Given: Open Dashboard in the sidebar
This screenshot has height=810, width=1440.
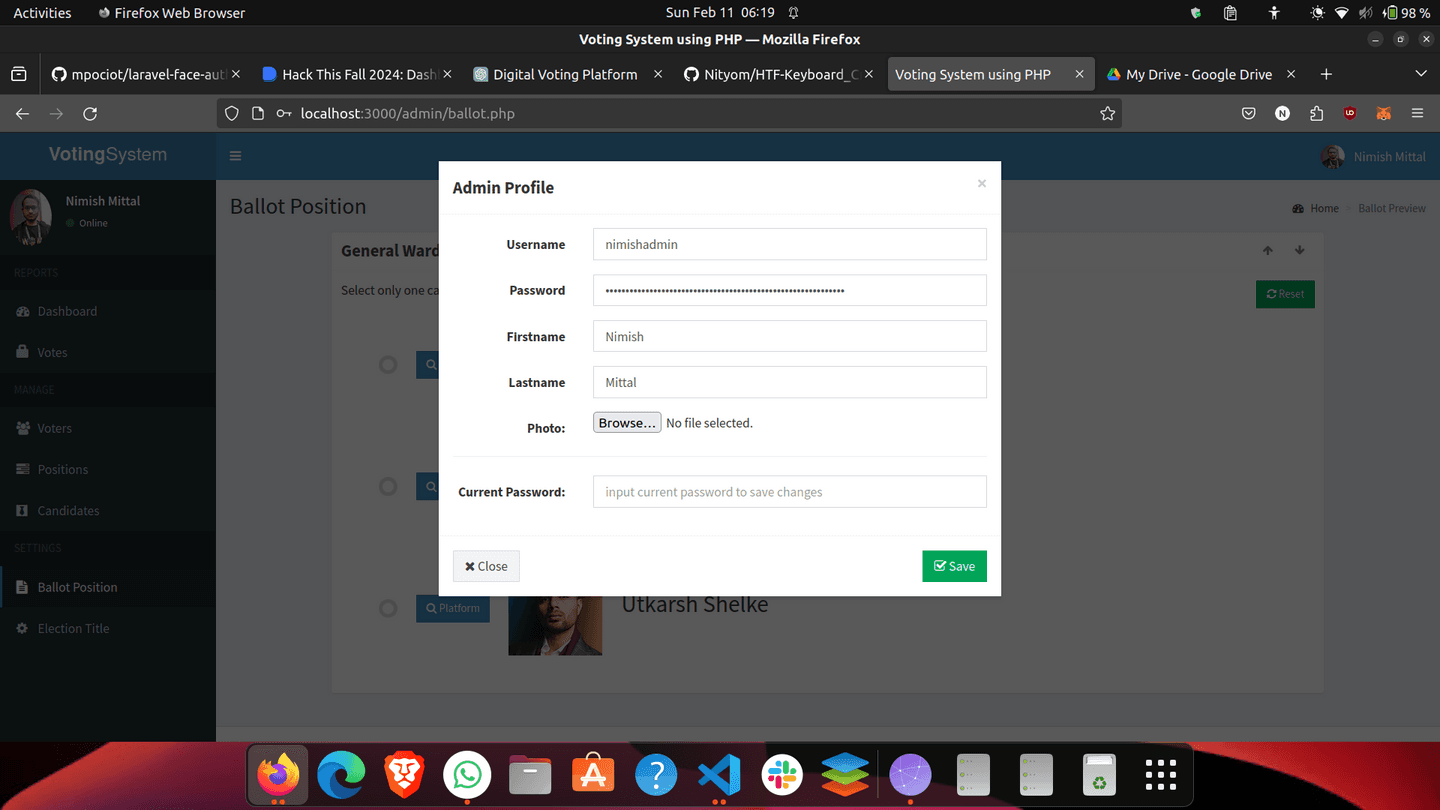Looking at the screenshot, I should 107,311.
